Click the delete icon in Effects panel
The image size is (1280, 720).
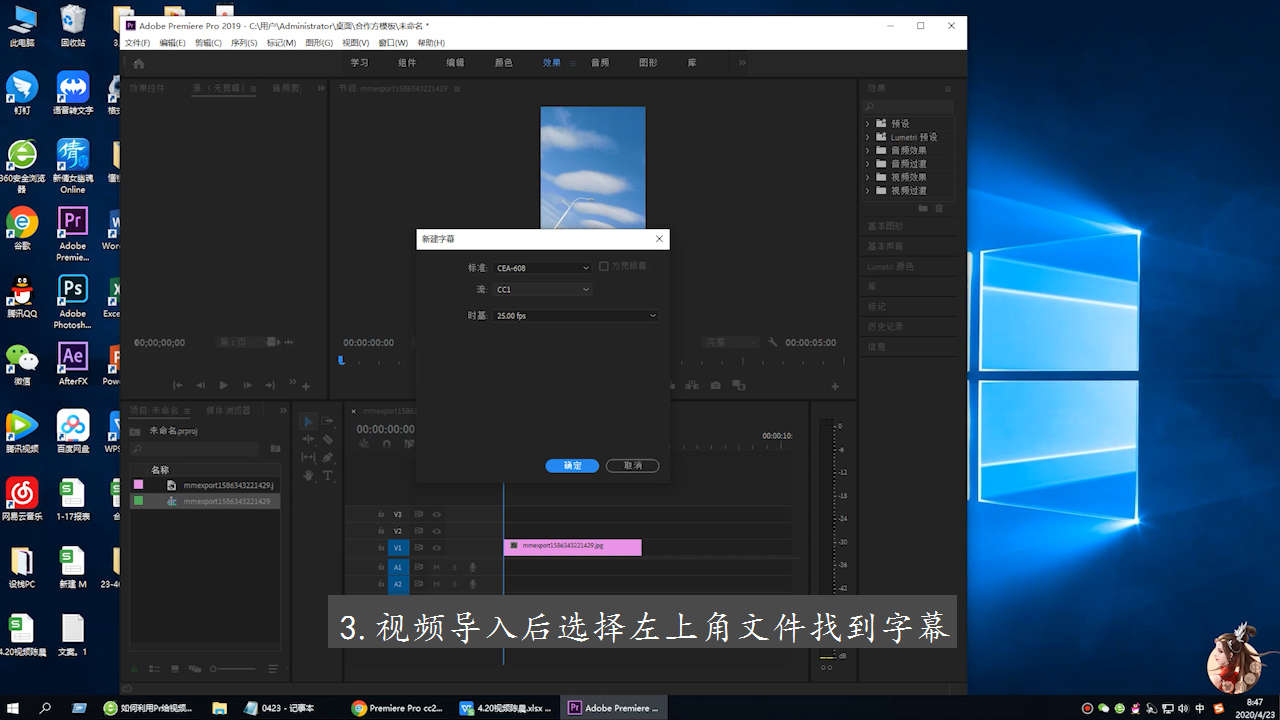tap(939, 208)
